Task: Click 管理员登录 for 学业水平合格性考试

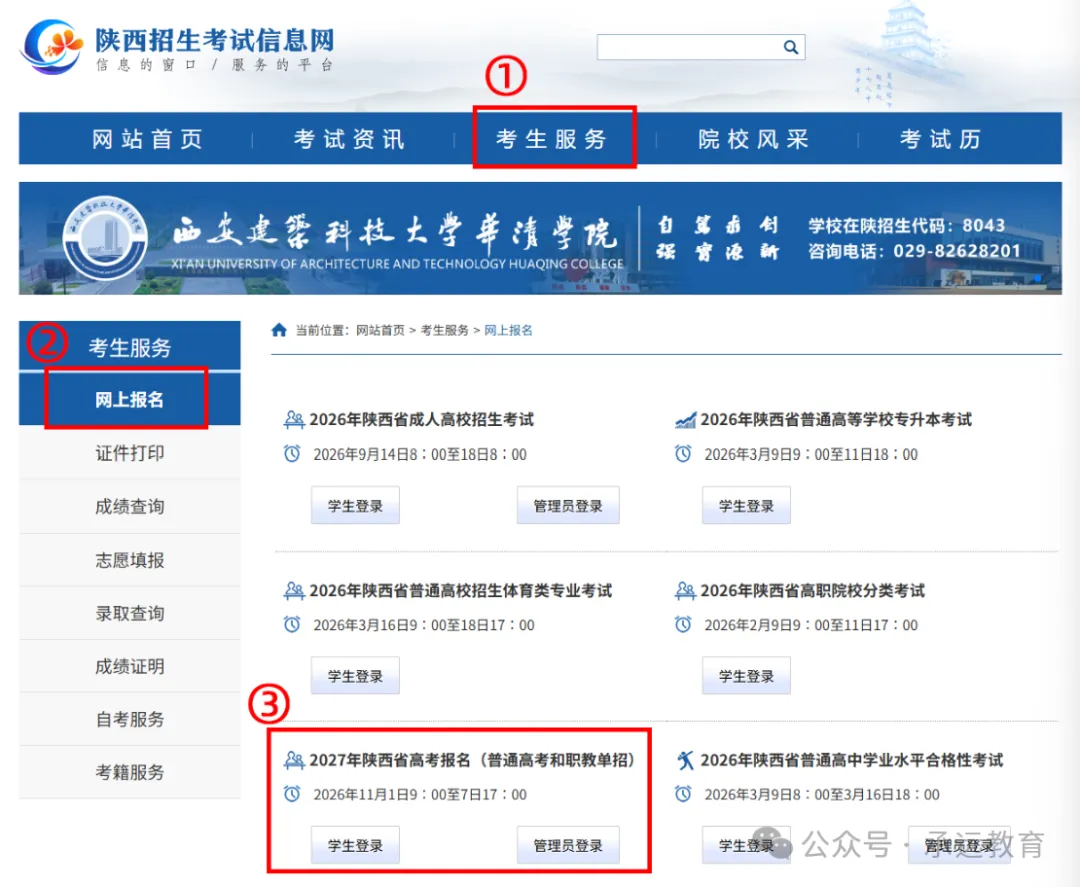Action: 959,845
